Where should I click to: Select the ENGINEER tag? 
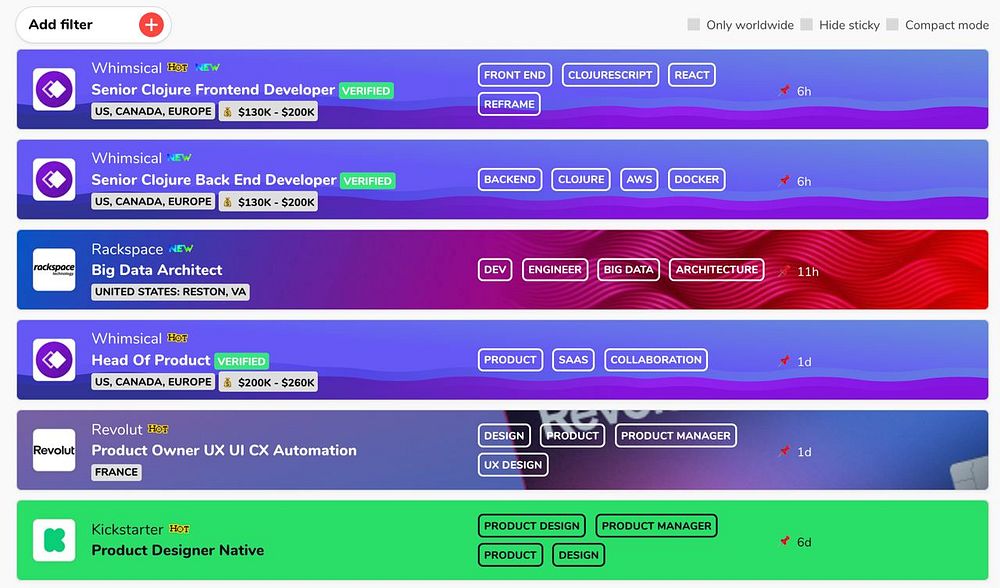(555, 270)
